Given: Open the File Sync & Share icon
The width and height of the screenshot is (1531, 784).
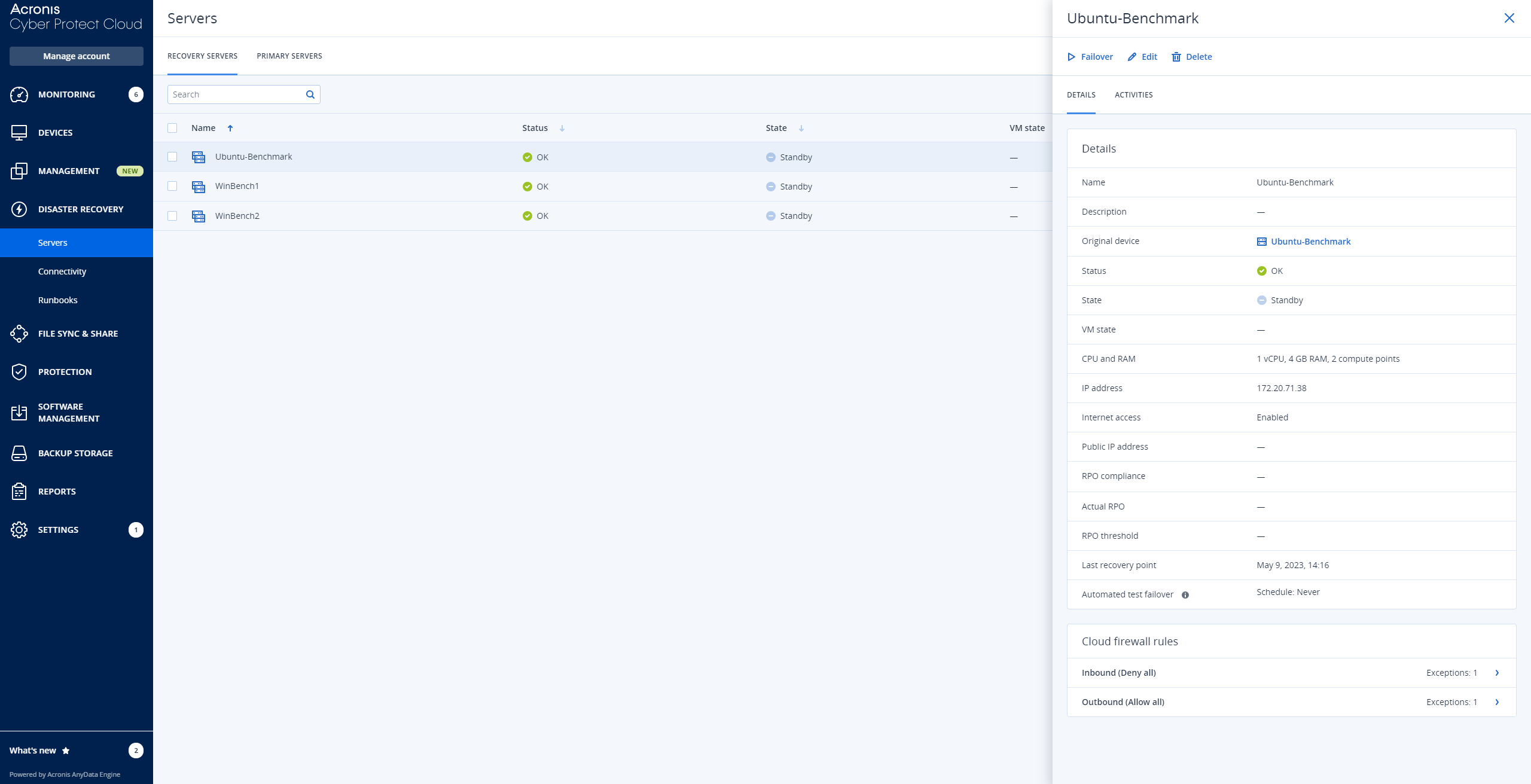Looking at the screenshot, I should coord(19,334).
